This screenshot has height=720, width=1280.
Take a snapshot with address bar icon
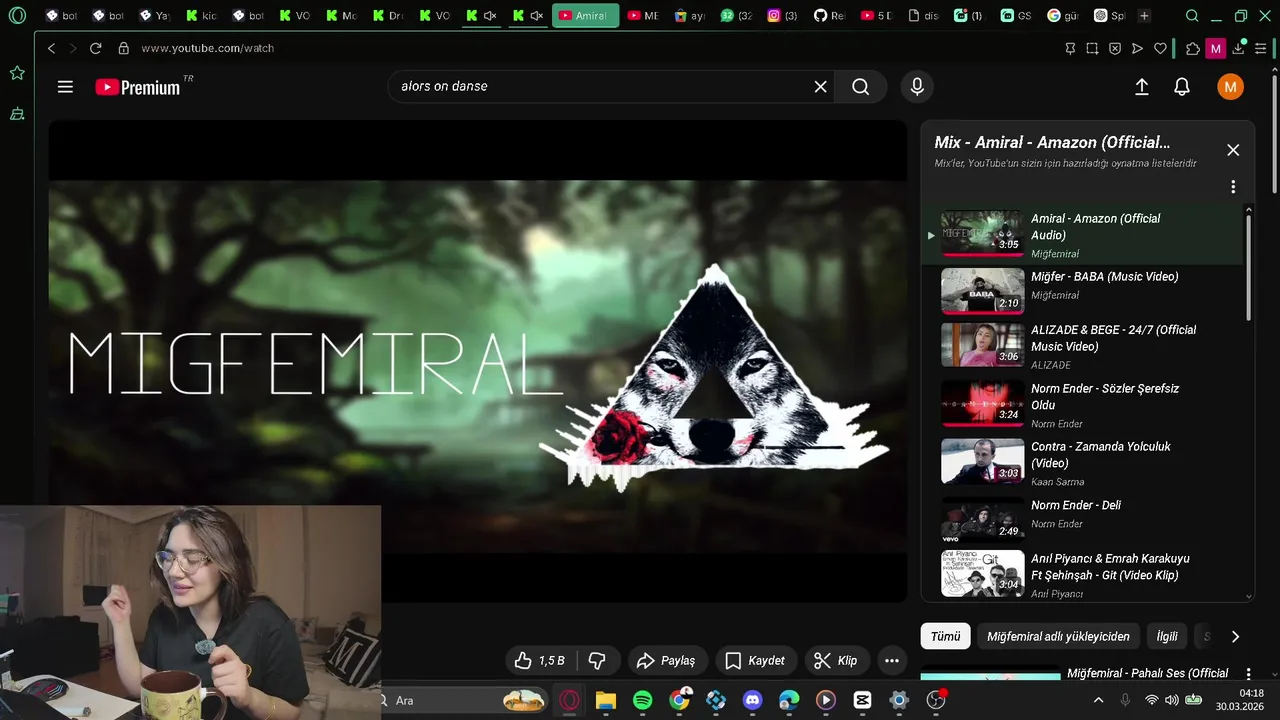1092,48
